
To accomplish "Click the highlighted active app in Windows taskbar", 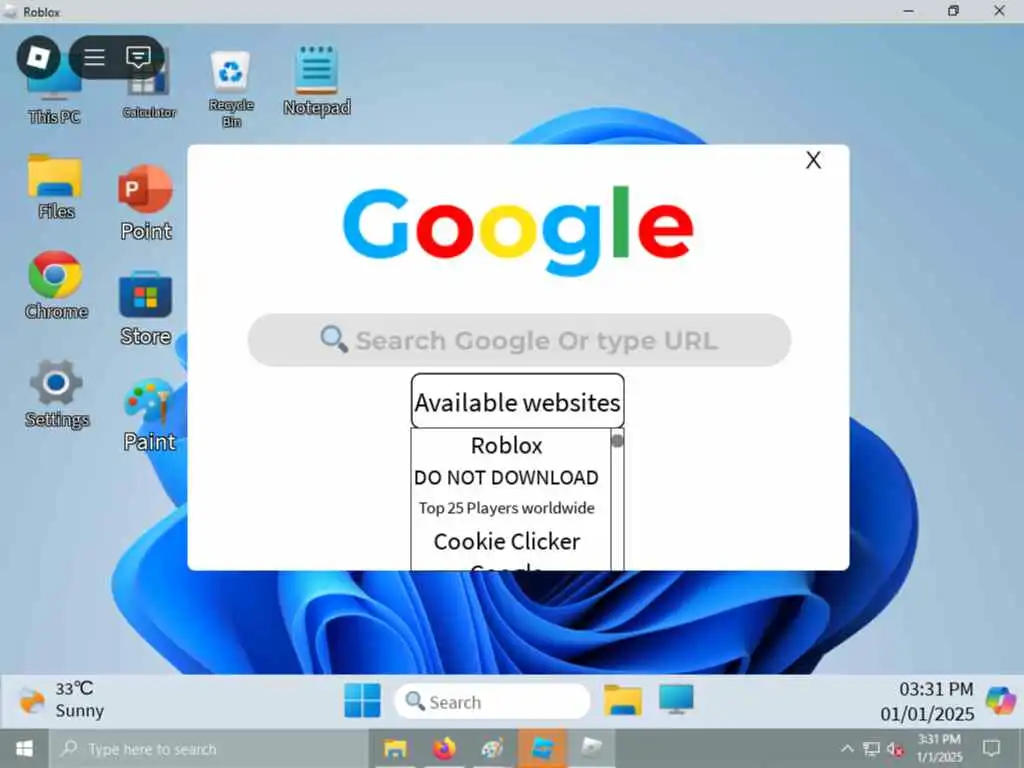I will (542, 748).
